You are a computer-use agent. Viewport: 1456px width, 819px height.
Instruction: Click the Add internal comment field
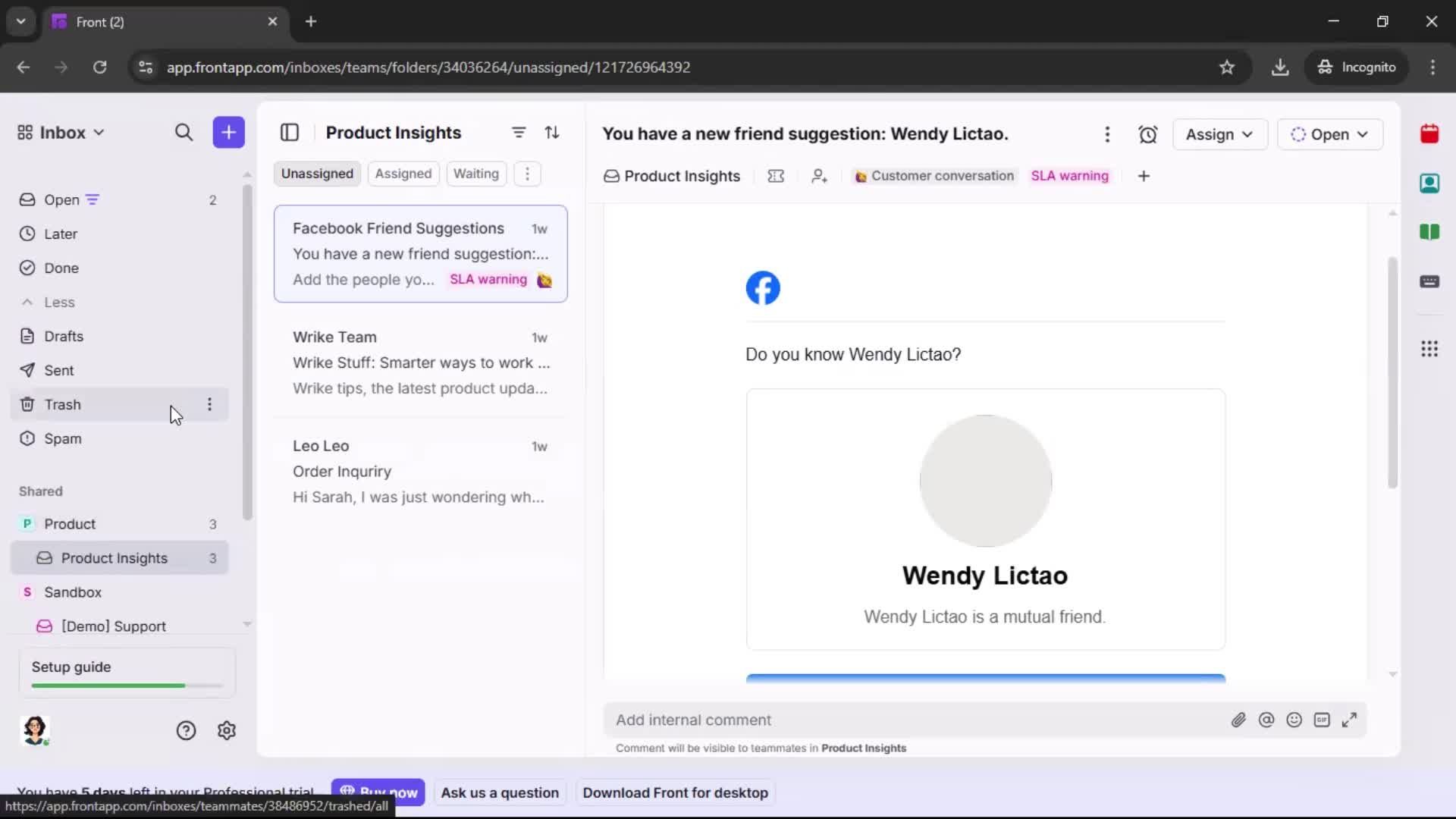pyautogui.click(x=834, y=720)
